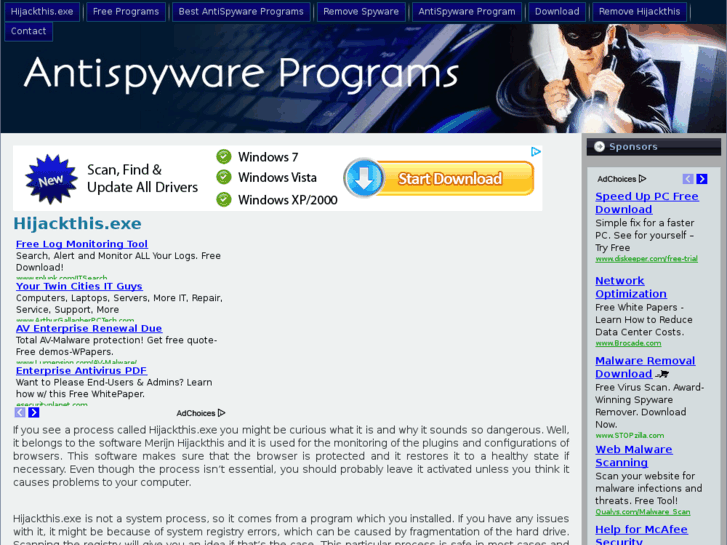727x545 pixels.
Task: Open Malware Removal Download sponsor link
Action: pyautogui.click(x=645, y=367)
